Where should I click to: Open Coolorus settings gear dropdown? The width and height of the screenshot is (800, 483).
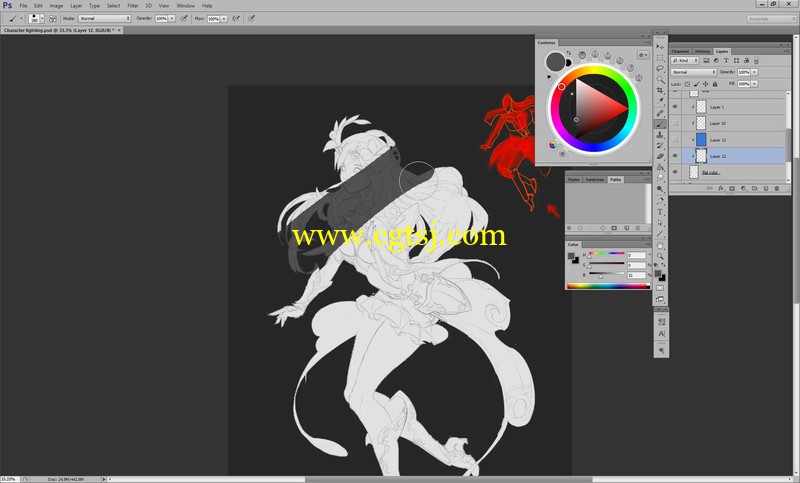click(x=643, y=55)
